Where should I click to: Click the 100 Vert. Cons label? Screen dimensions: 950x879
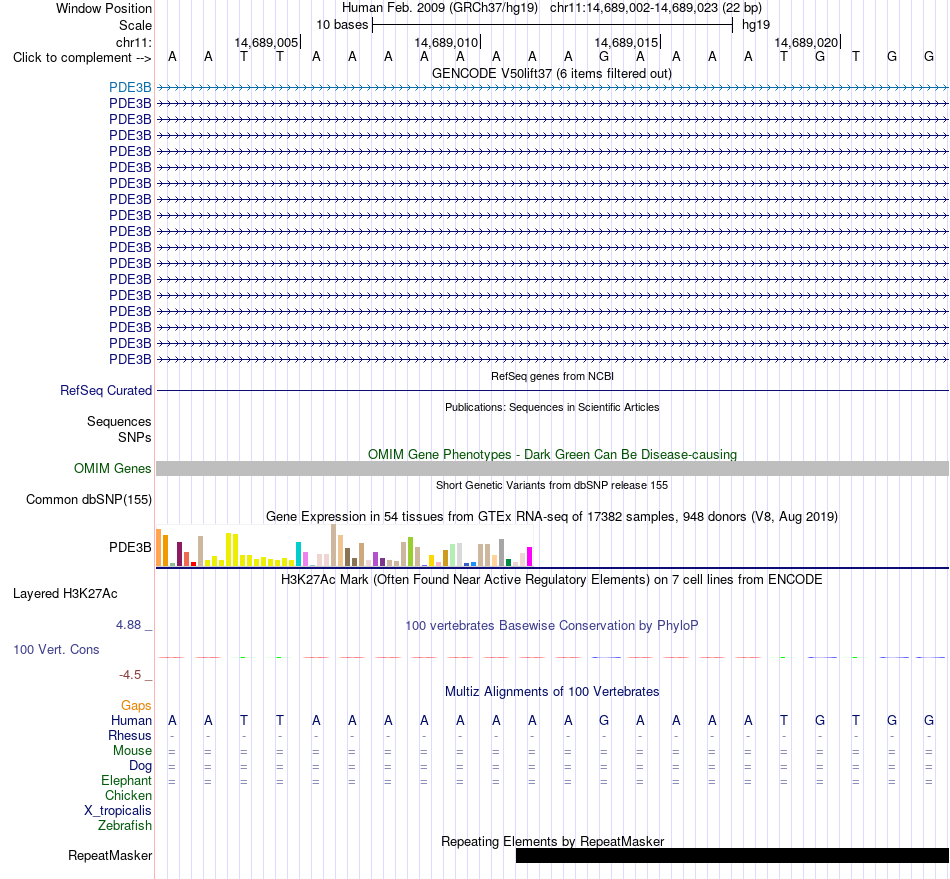[56, 649]
